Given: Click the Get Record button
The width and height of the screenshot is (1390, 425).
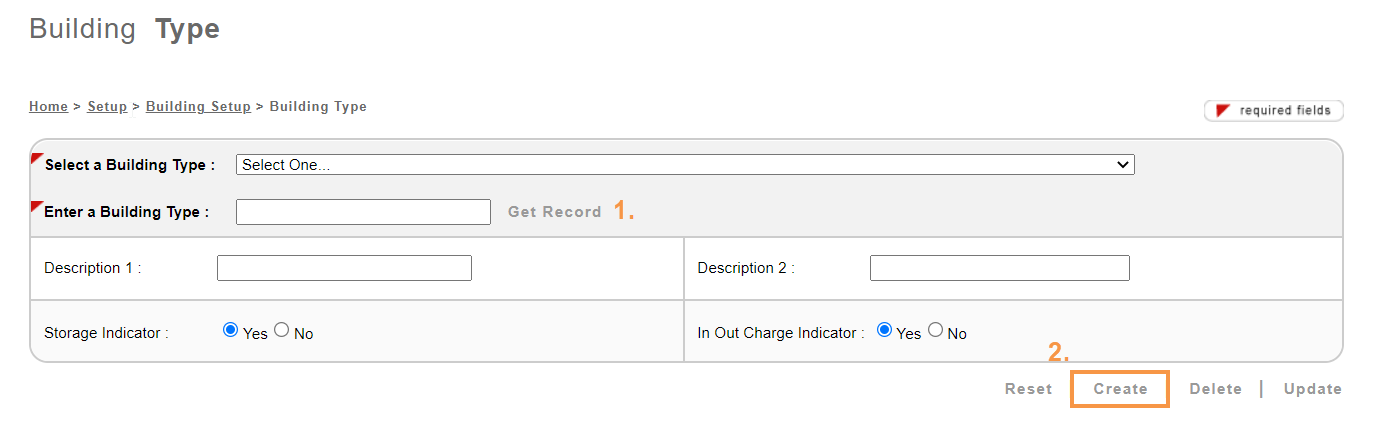Looking at the screenshot, I should click(554, 212).
